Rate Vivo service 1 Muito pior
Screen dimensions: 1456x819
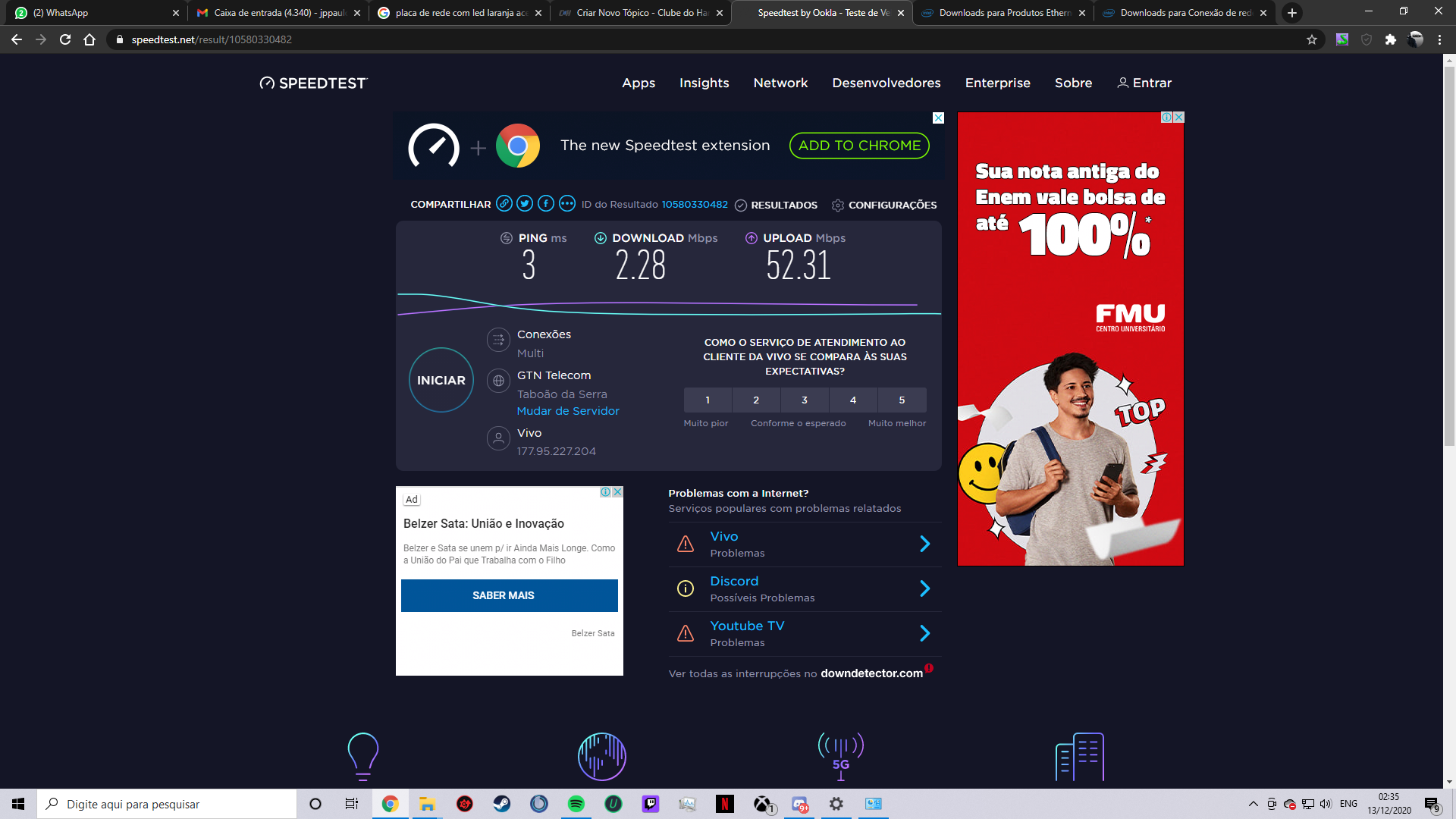(708, 400)
